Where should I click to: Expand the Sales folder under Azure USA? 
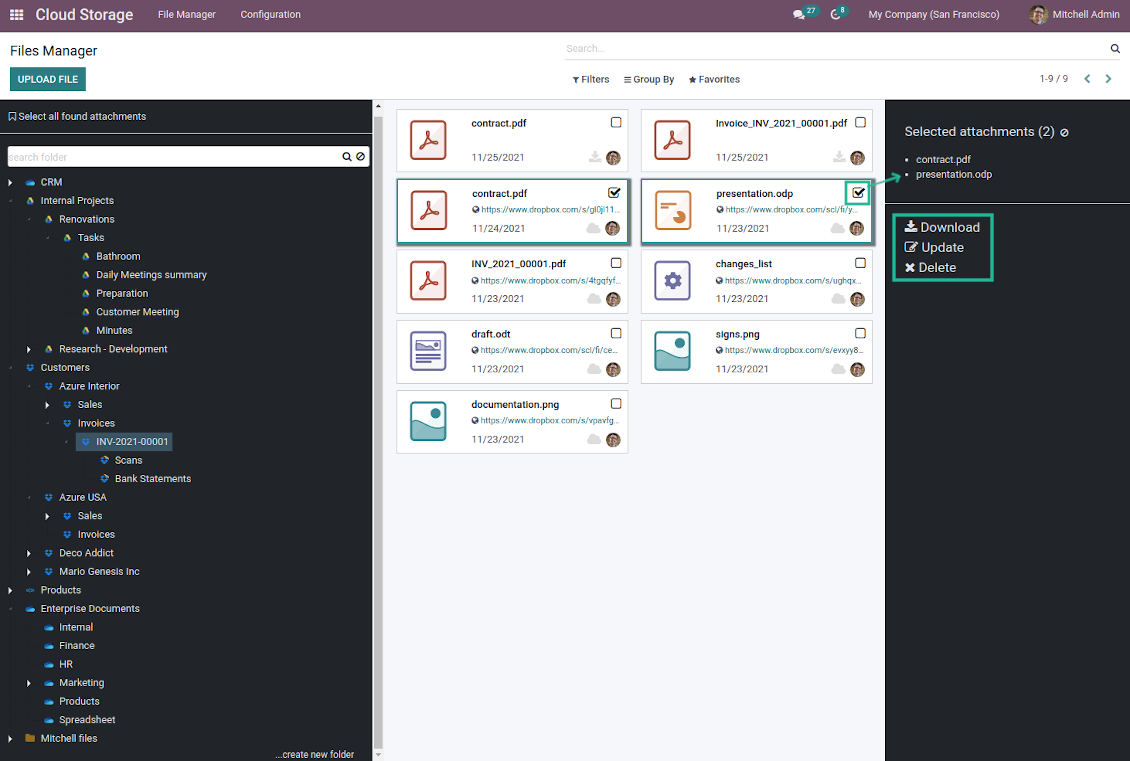tap(48, 516)
